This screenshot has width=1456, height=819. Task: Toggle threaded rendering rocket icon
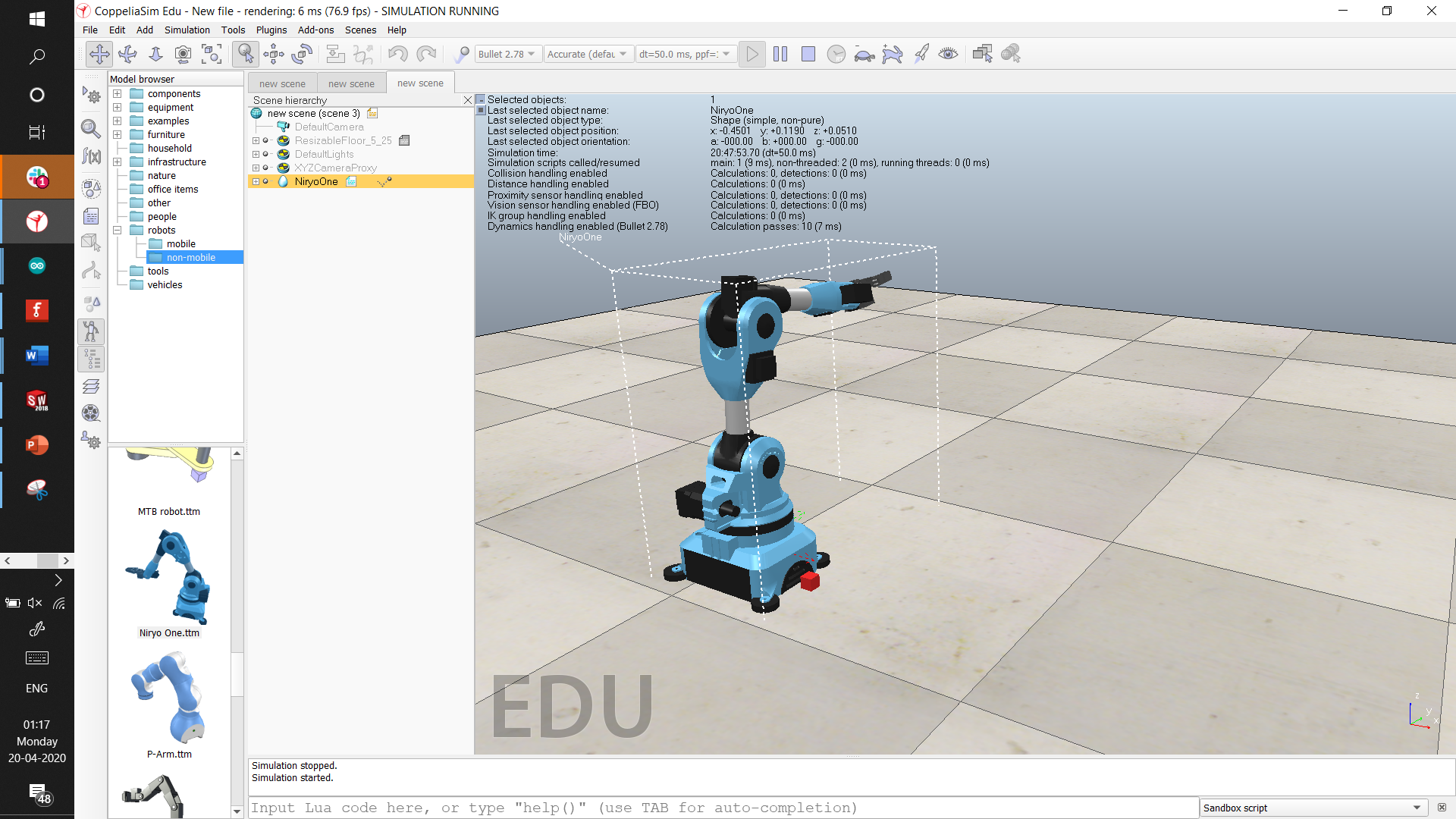coord(921,54)
